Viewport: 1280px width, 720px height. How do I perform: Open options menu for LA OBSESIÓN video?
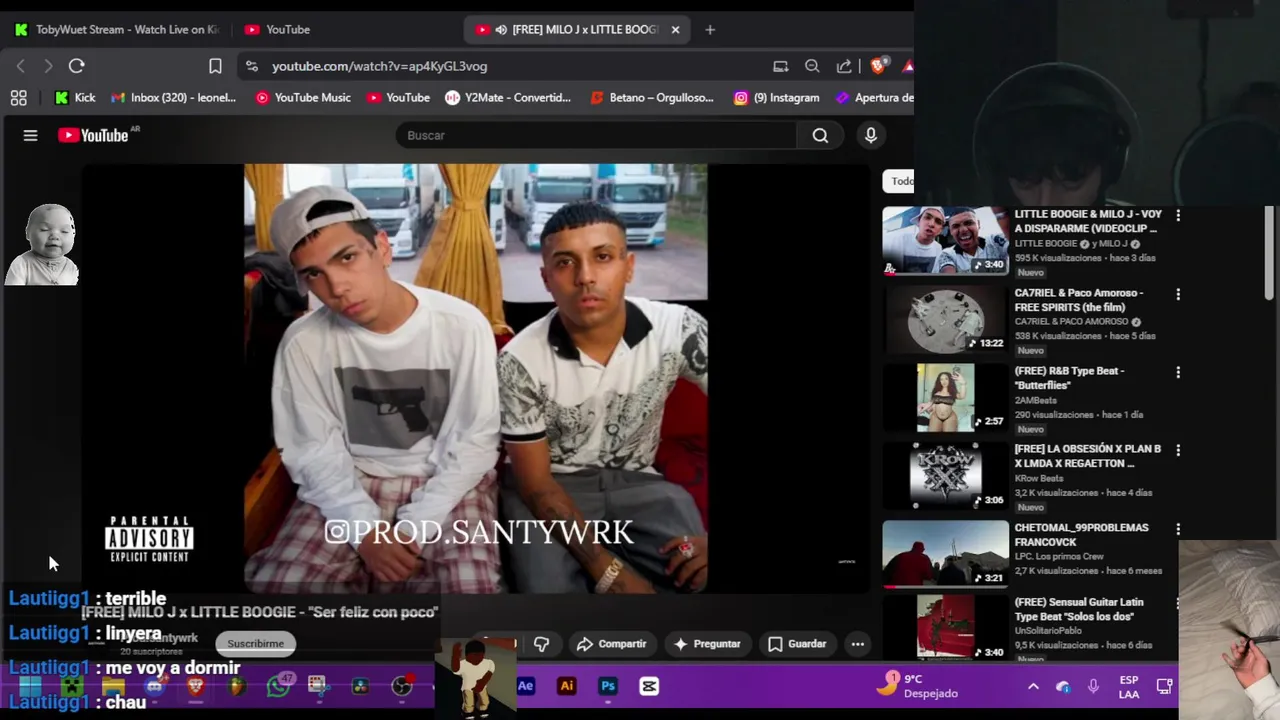(1178, 450)
